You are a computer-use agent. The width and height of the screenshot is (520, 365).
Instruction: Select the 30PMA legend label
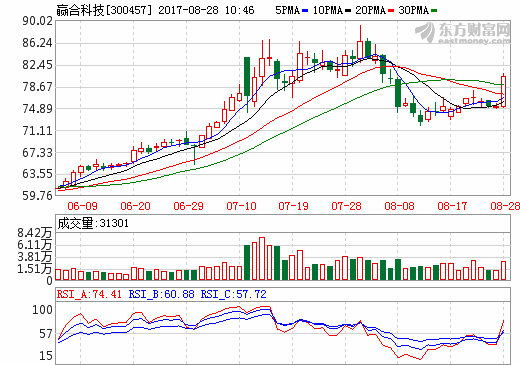(413, 10)
